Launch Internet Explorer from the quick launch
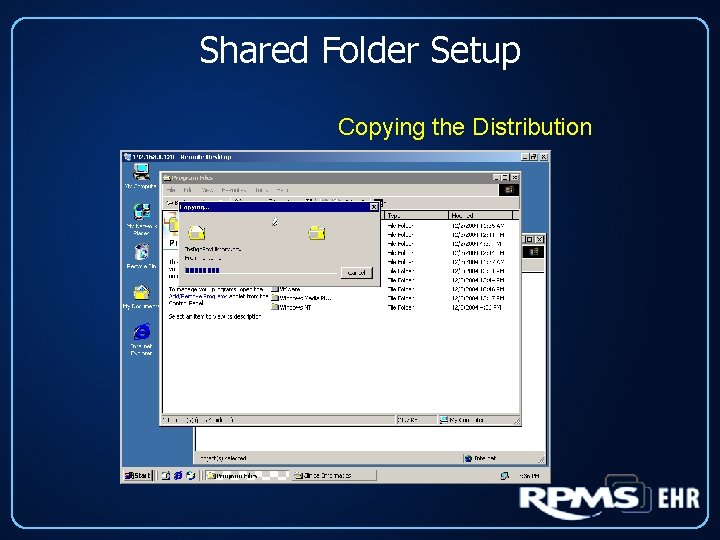The width and height of the screenshot is (720, 540). coord(178,475)
